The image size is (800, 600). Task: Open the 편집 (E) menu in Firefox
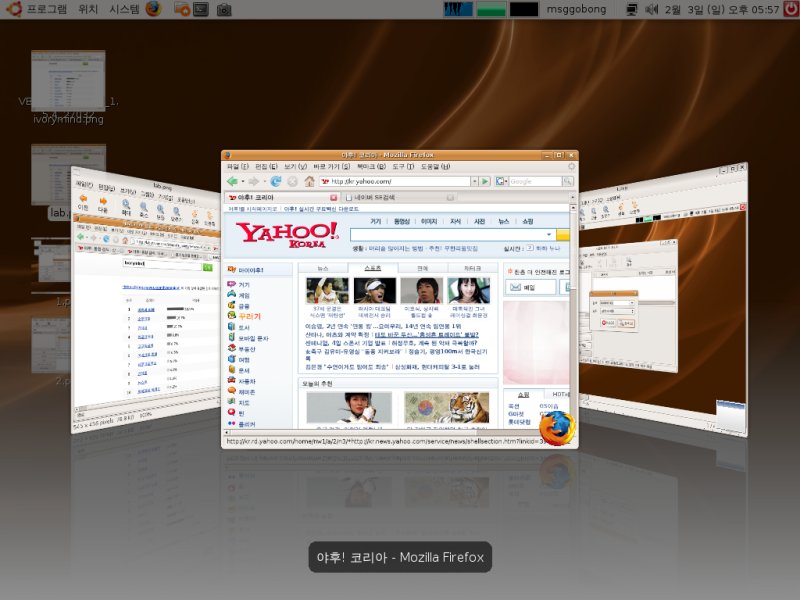(x=266, y=166)
